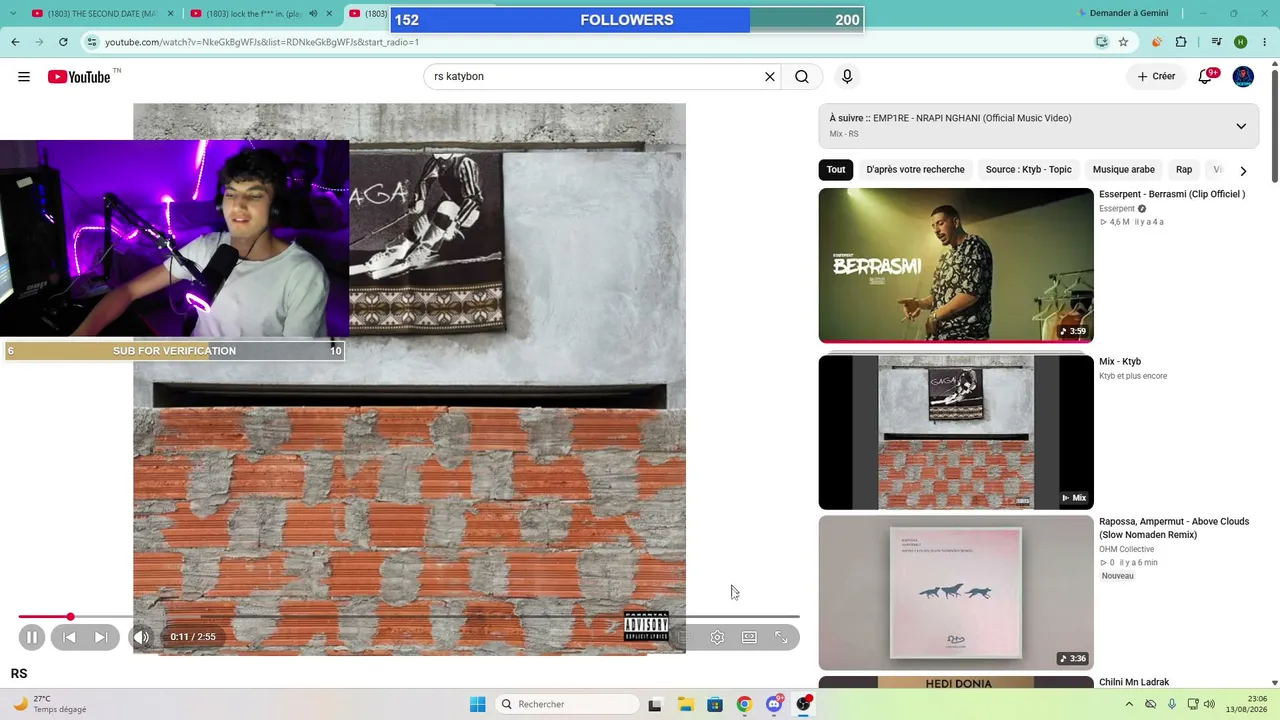Mute the "lock the f*** in." tab audio icon
The image size is (1280, 720).
[x=313, y=14]
